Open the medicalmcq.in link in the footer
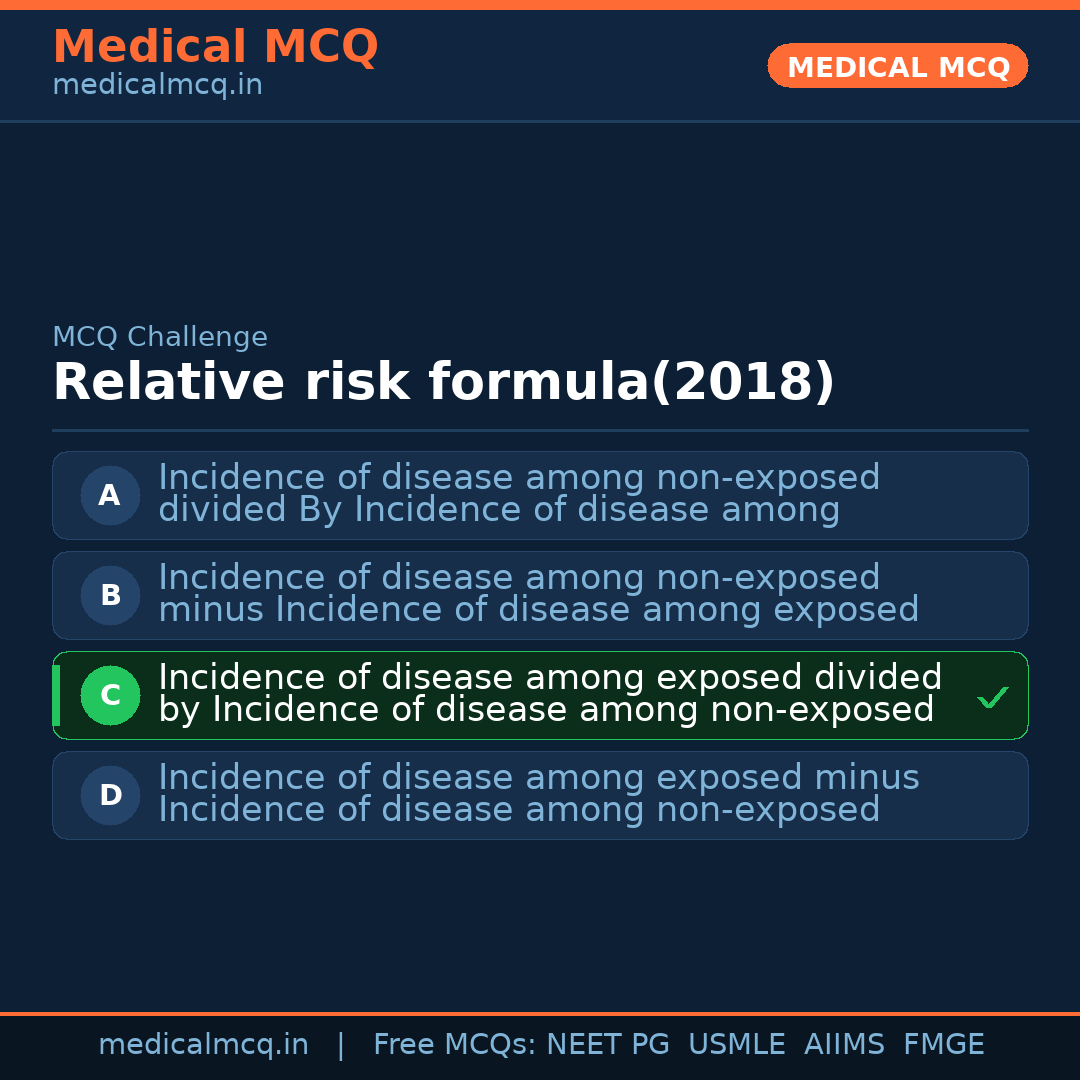 (x=203, y=1045)
